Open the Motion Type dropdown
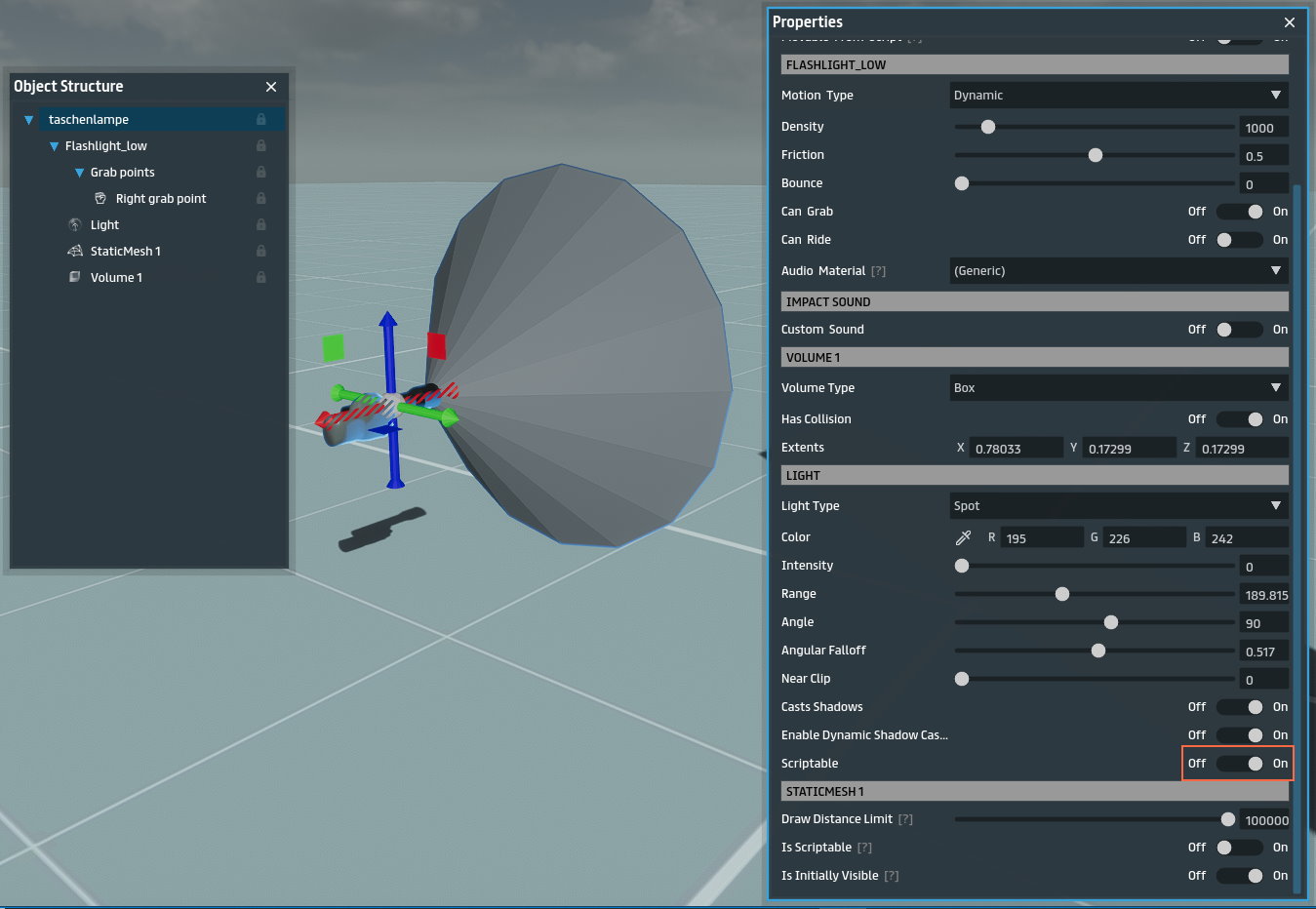 point(1119,96)
